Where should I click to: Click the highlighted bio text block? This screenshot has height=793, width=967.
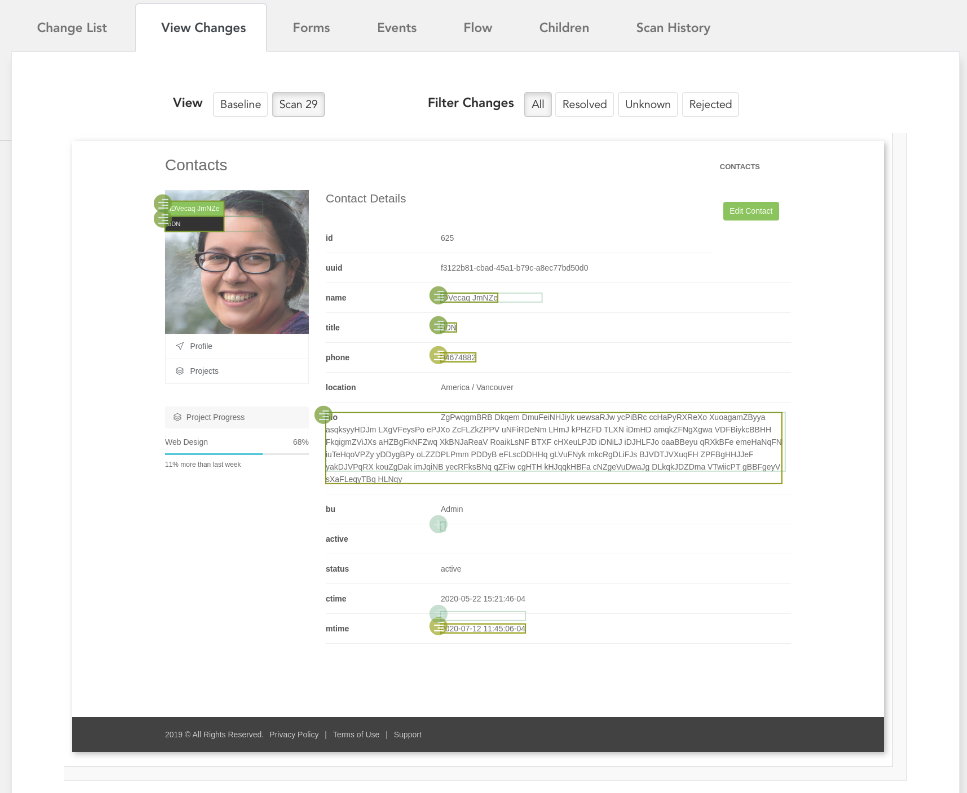coord(554,448)
